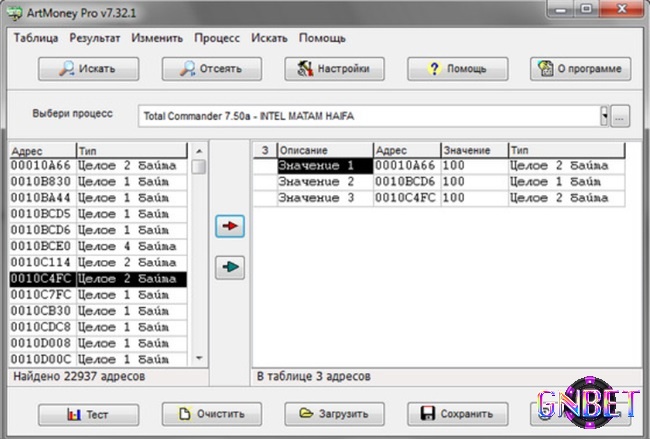Click the Очистить clear button
The width and height of the screenshot is (650, 439).
[211, 414]
